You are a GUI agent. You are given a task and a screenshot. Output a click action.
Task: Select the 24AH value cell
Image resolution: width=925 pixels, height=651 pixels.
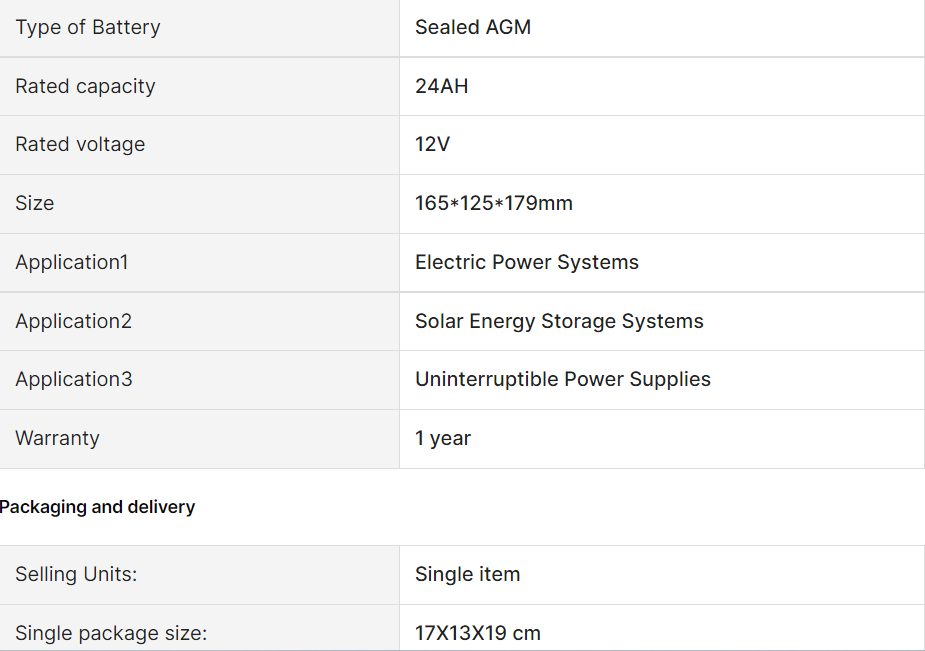[x=662, y=86]
